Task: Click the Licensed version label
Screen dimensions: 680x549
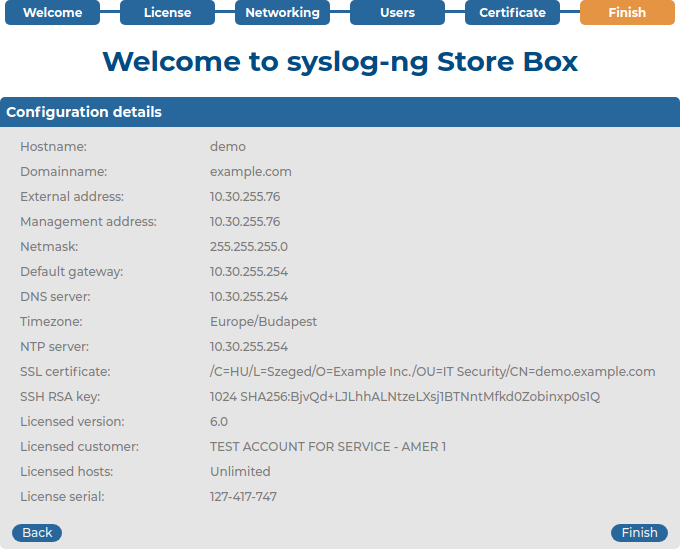Action: (x=72, y=422)
